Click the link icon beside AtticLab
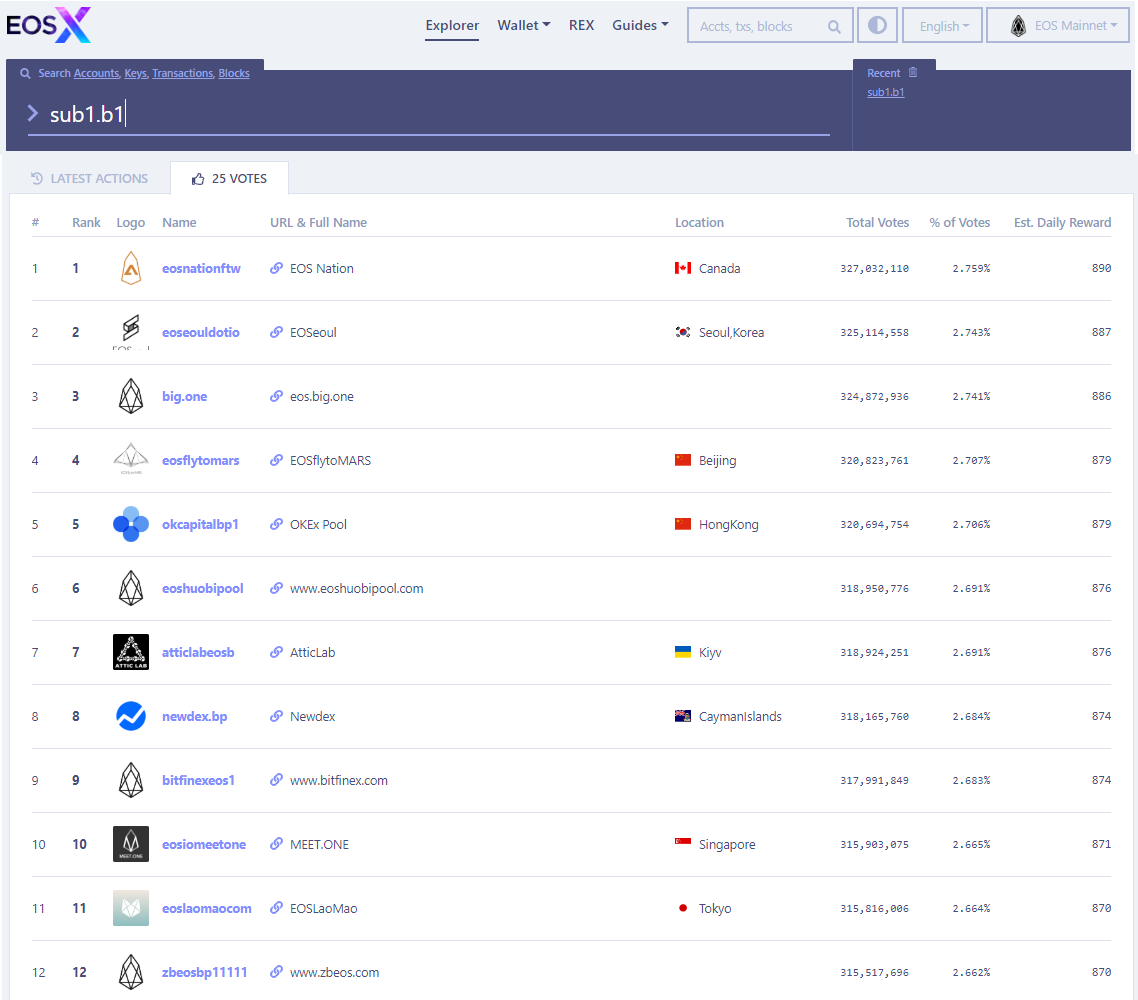This screenshot has width=1138, height=1000. click(277, 652)
